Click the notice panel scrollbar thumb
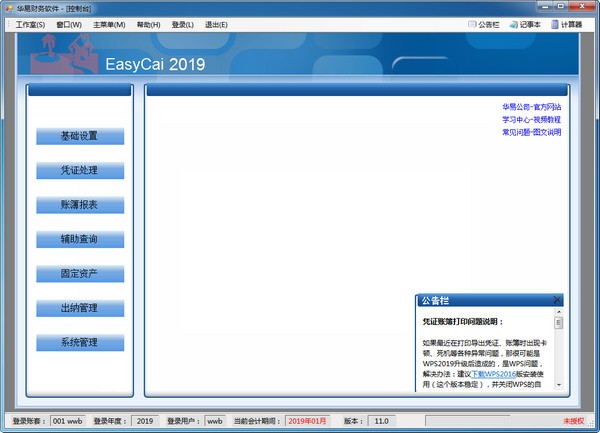The height and width of the screenshot is (433, 600). coord(559,323)
